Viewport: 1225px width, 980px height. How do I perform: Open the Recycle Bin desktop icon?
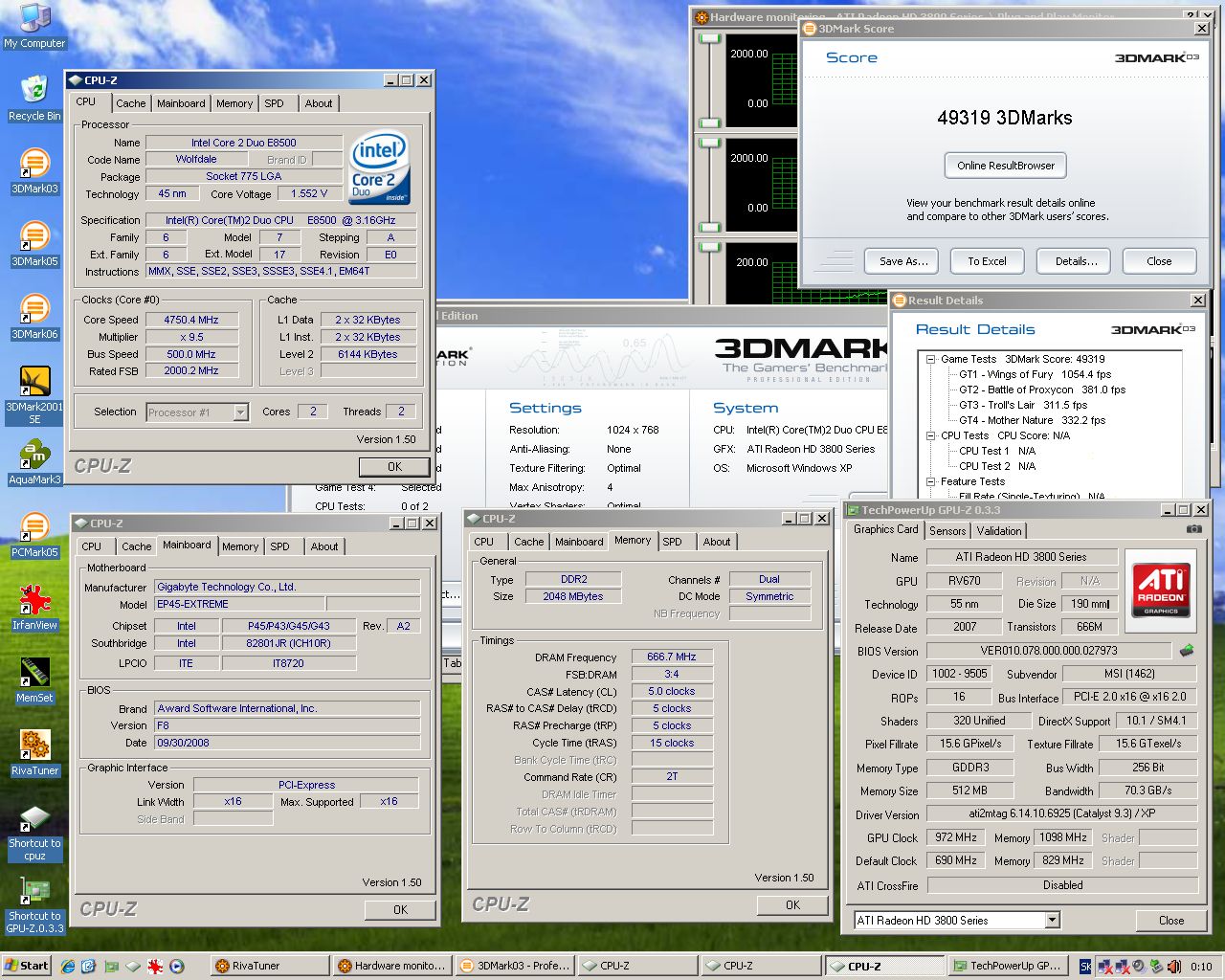pos(34,99)
